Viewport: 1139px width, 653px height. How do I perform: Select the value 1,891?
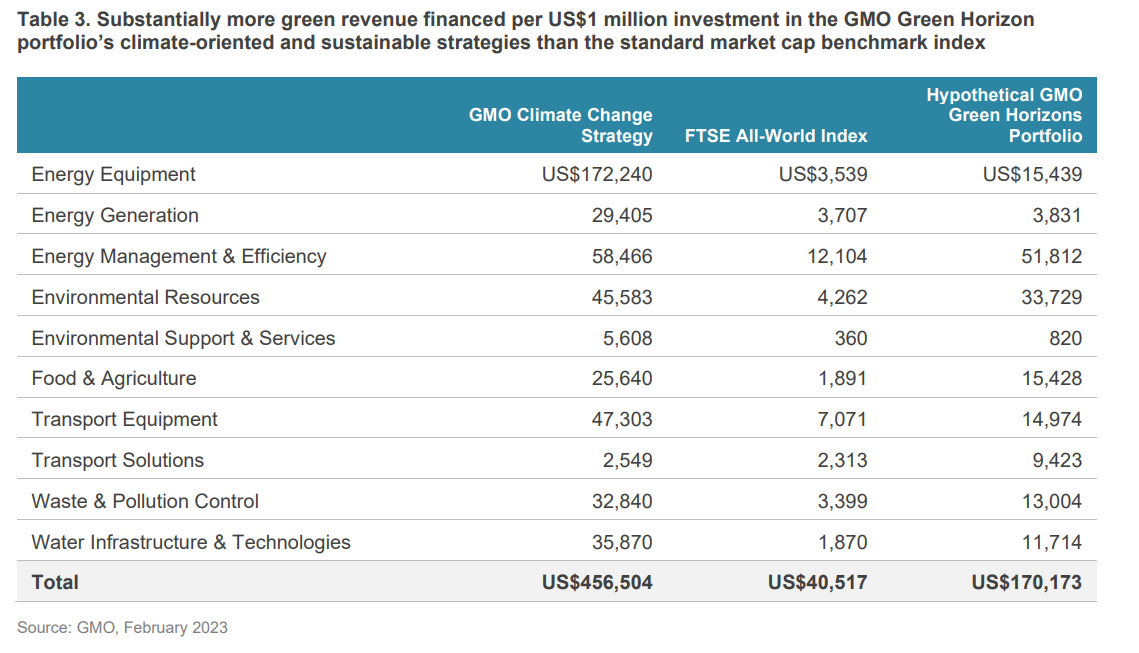842,378
